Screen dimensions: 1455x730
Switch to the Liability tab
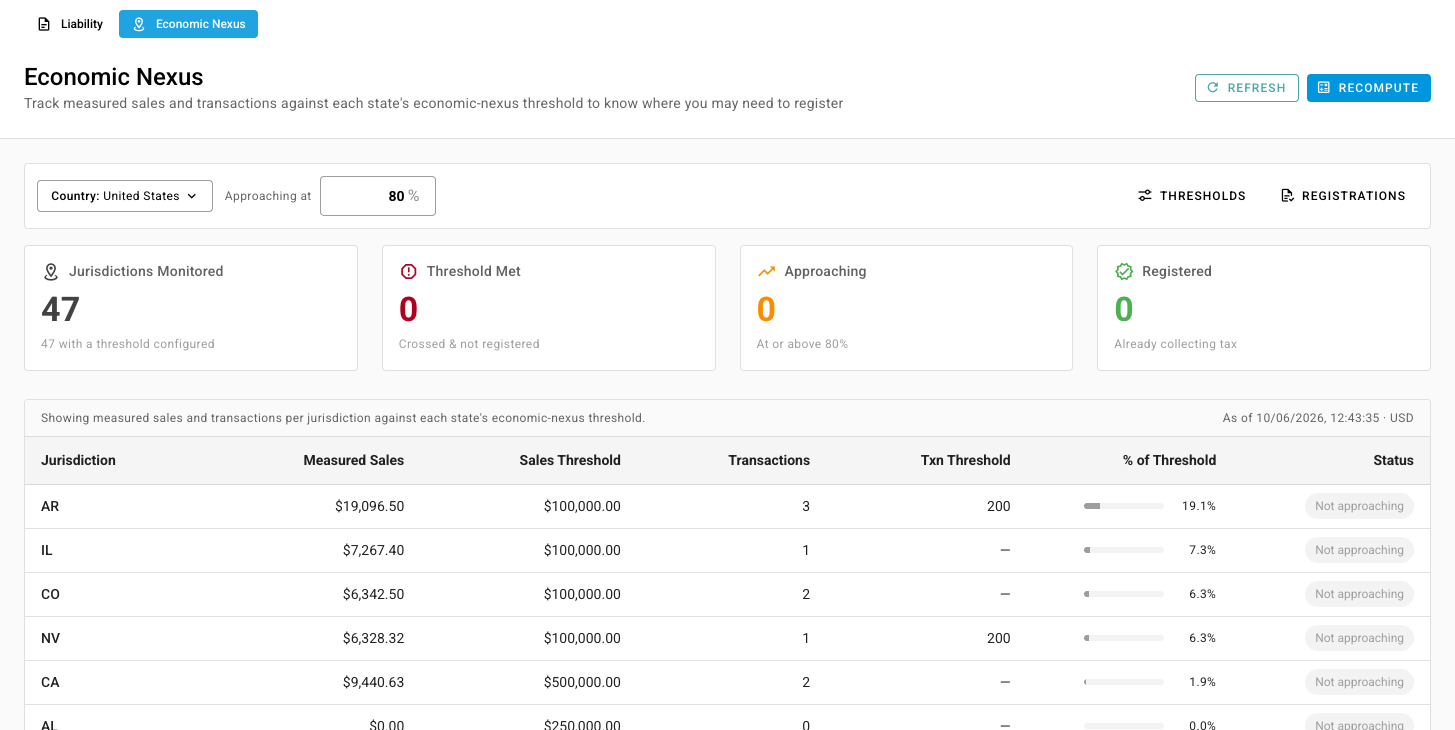(x=70, y=24)
